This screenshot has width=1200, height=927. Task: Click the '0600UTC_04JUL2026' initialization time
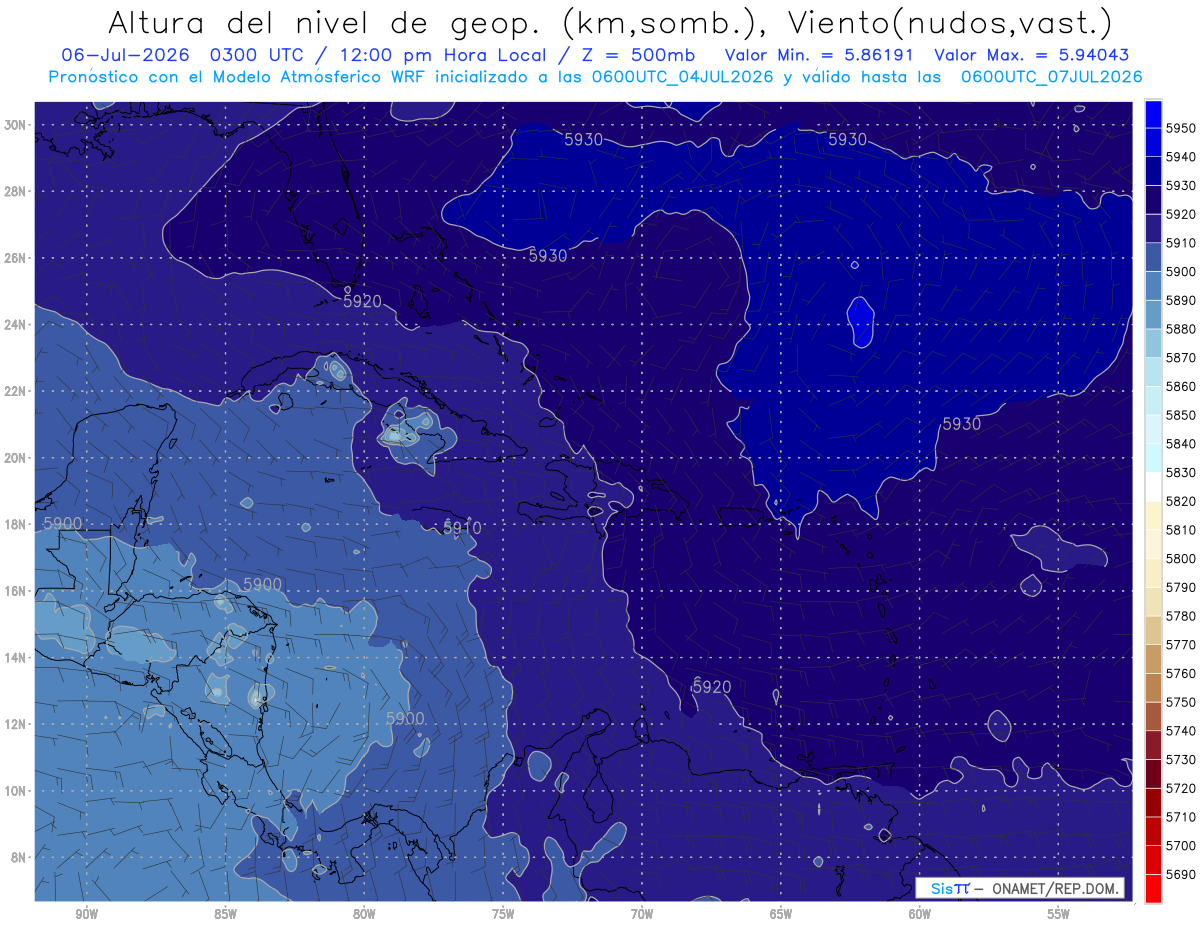click(x=680, y=76)
